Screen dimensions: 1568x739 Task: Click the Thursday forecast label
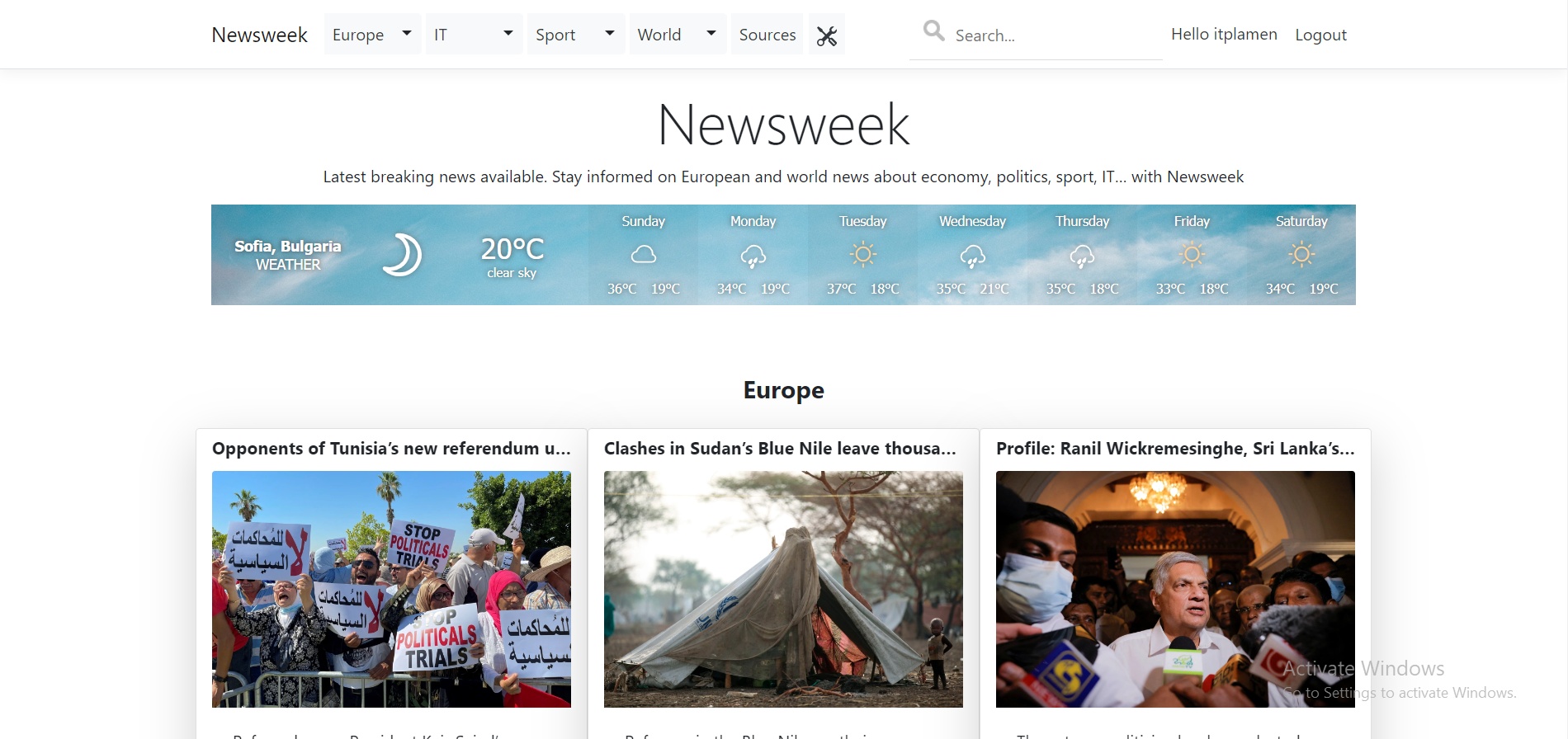1082,221
